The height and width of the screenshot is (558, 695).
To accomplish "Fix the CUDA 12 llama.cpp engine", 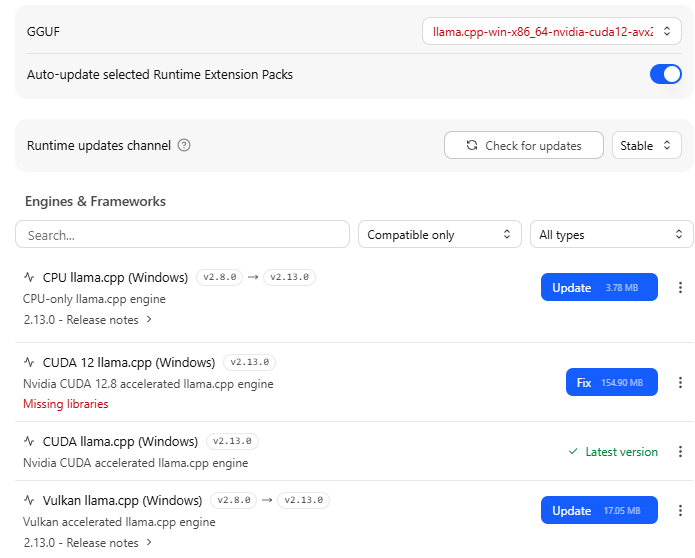I will coord(611,382).
